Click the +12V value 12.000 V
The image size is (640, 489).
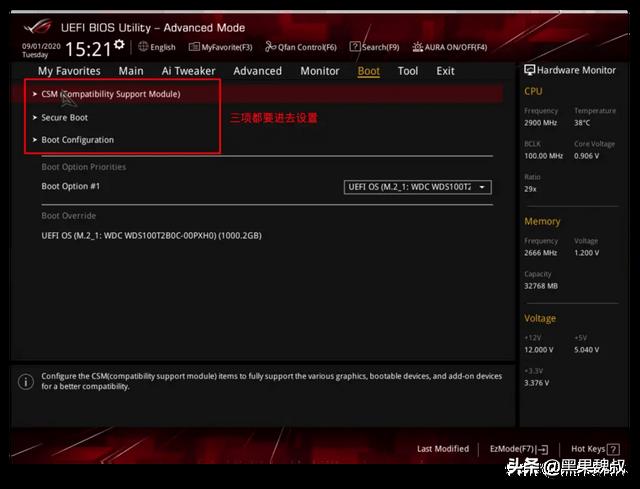pos(539,350)
